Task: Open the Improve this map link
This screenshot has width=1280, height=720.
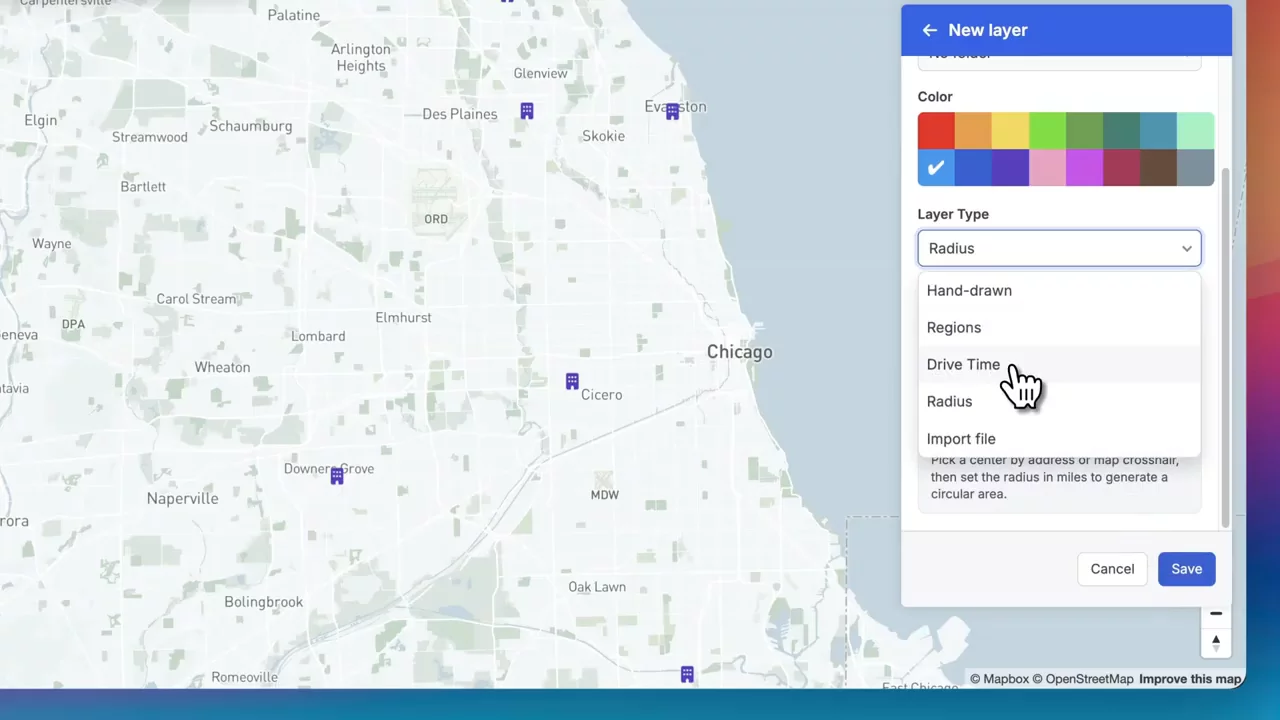Action: (x=1190, y=679)
